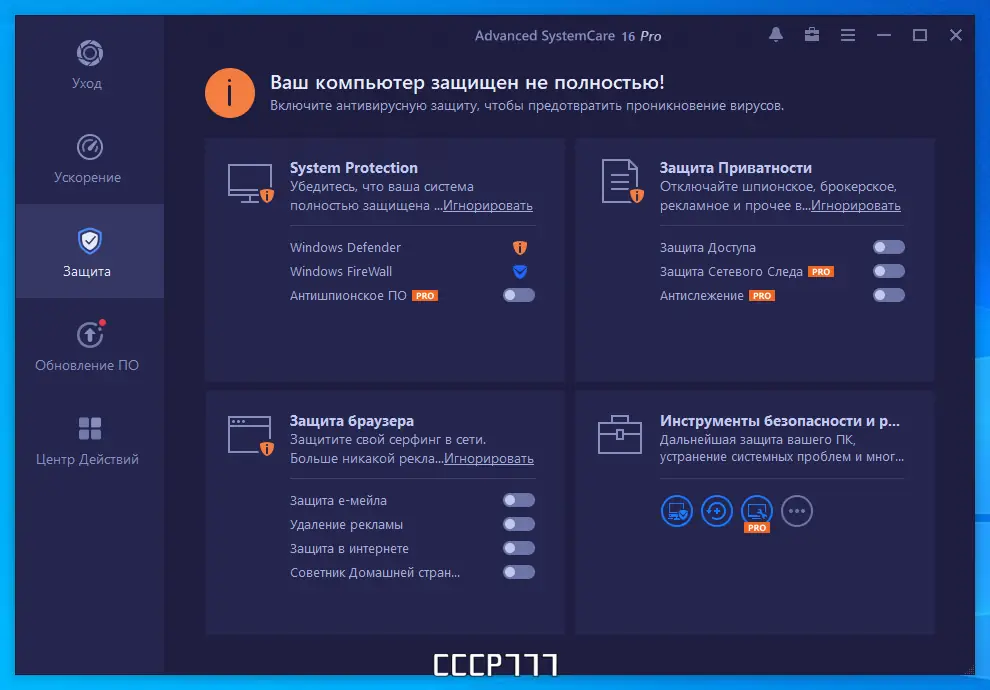
Task: Click the Инструменты безопасности toolbox icon
Action: (620, 434)
